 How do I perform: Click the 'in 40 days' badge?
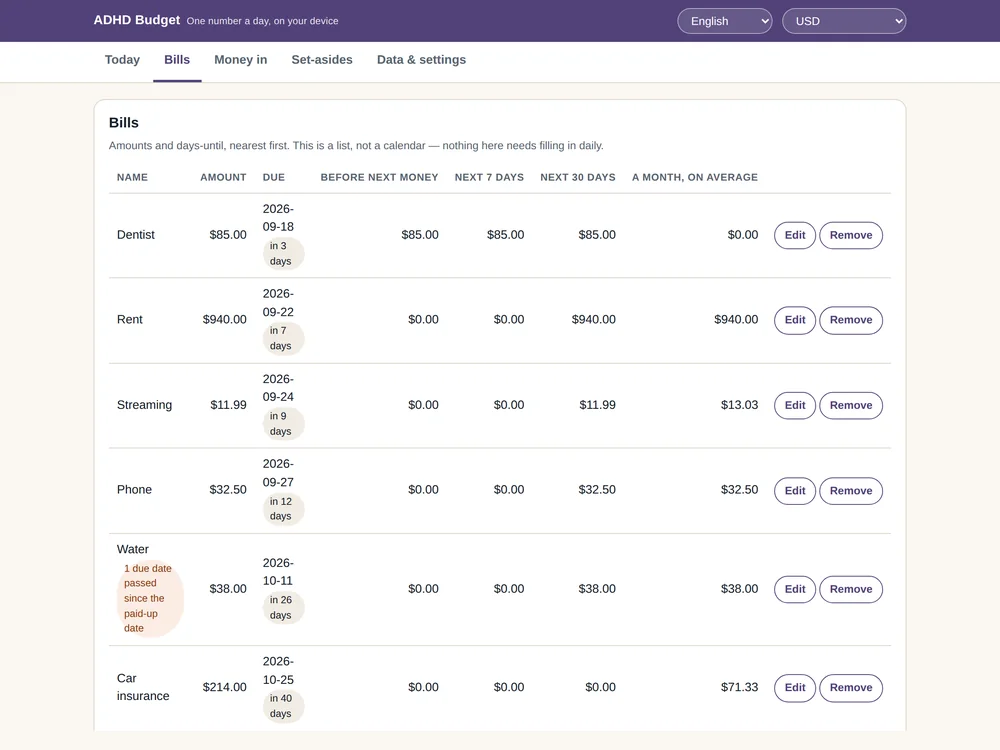283,705
